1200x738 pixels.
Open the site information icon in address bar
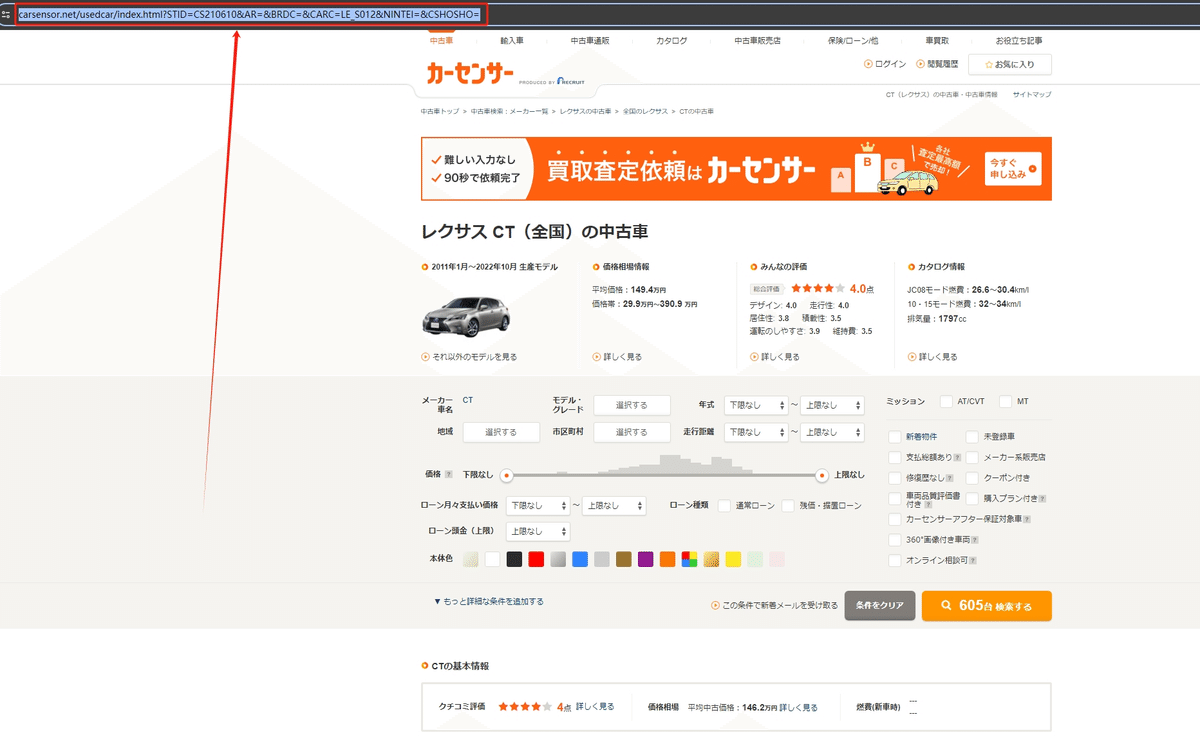6,15
